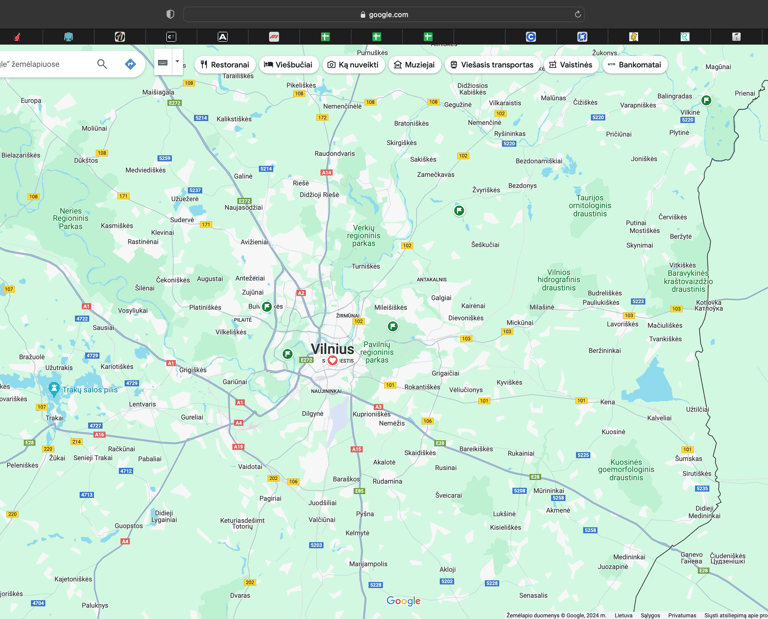Click the keyboard input tool icon

pyautogui.click(x=163, y=63)
